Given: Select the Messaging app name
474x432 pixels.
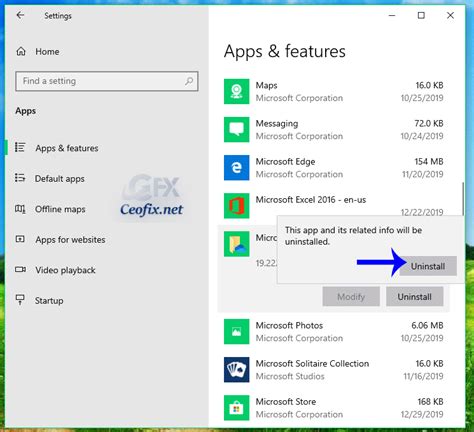Looking at the screenshot, I should [277, 124].
